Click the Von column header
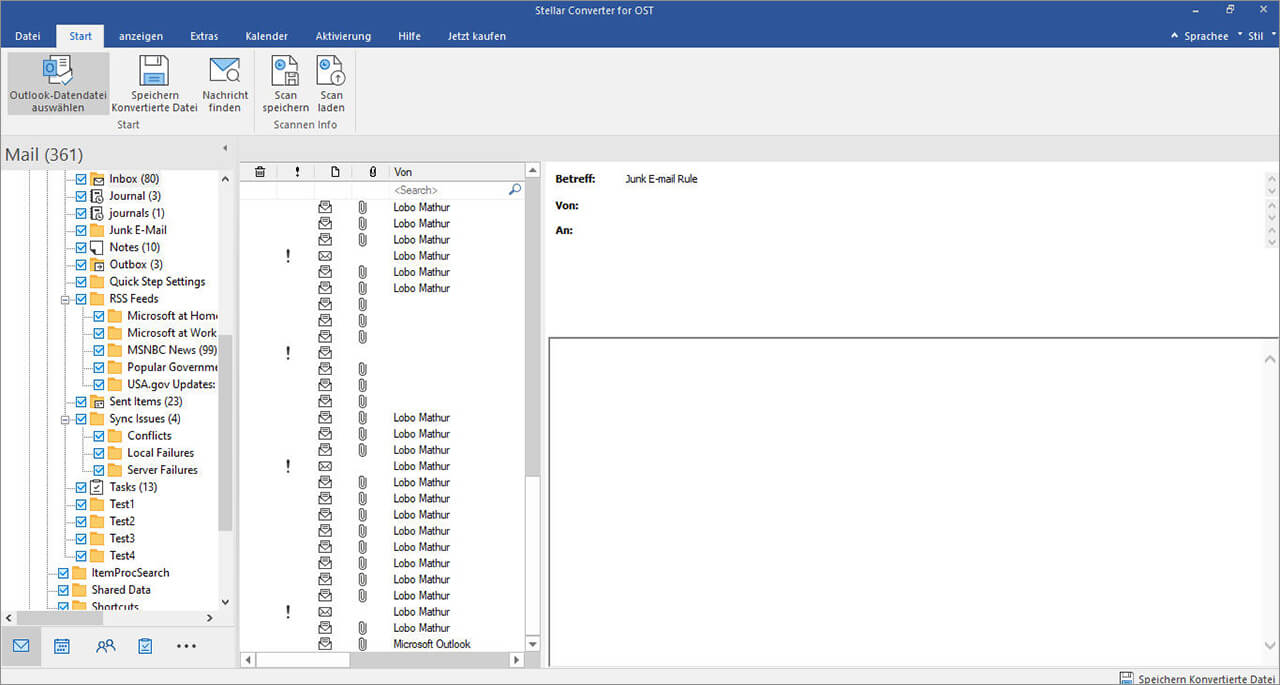This screenshot has width=1280, height=685. click(457, 172)
